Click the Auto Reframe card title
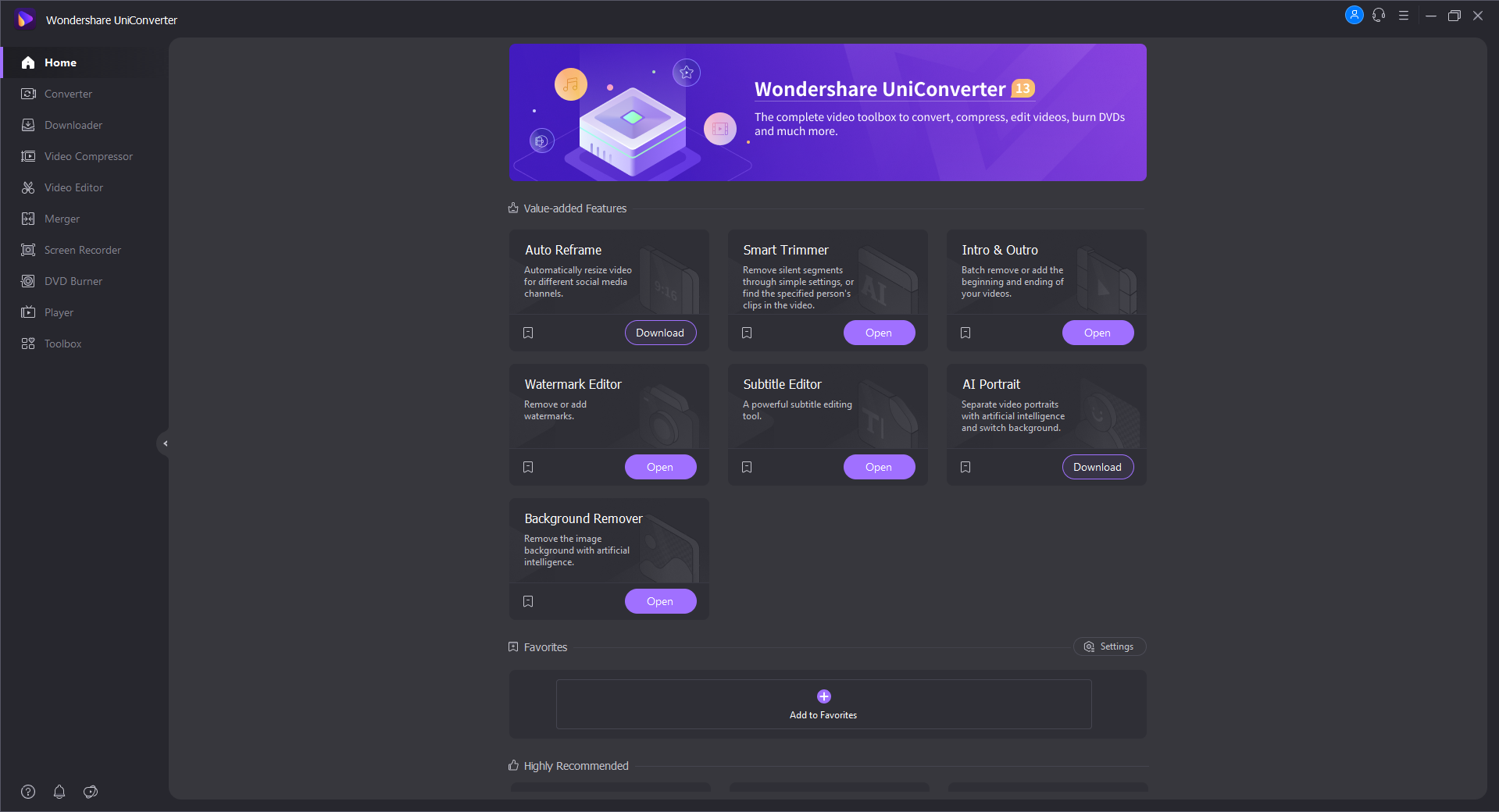Screen dimensions: 1499x812 [563, 250]
